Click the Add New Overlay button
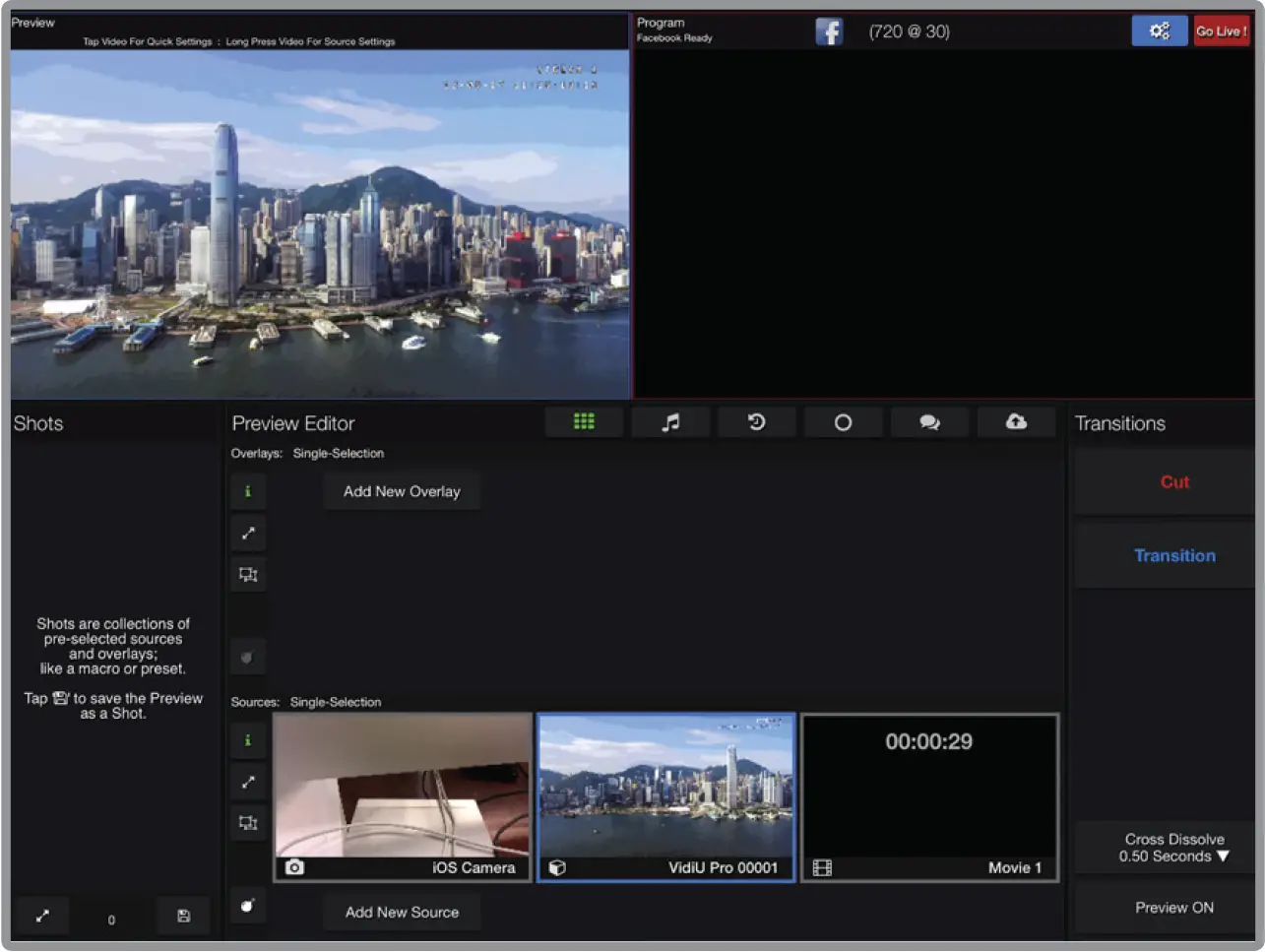Viewport: 1265px width, 952px height. [402, 490]
